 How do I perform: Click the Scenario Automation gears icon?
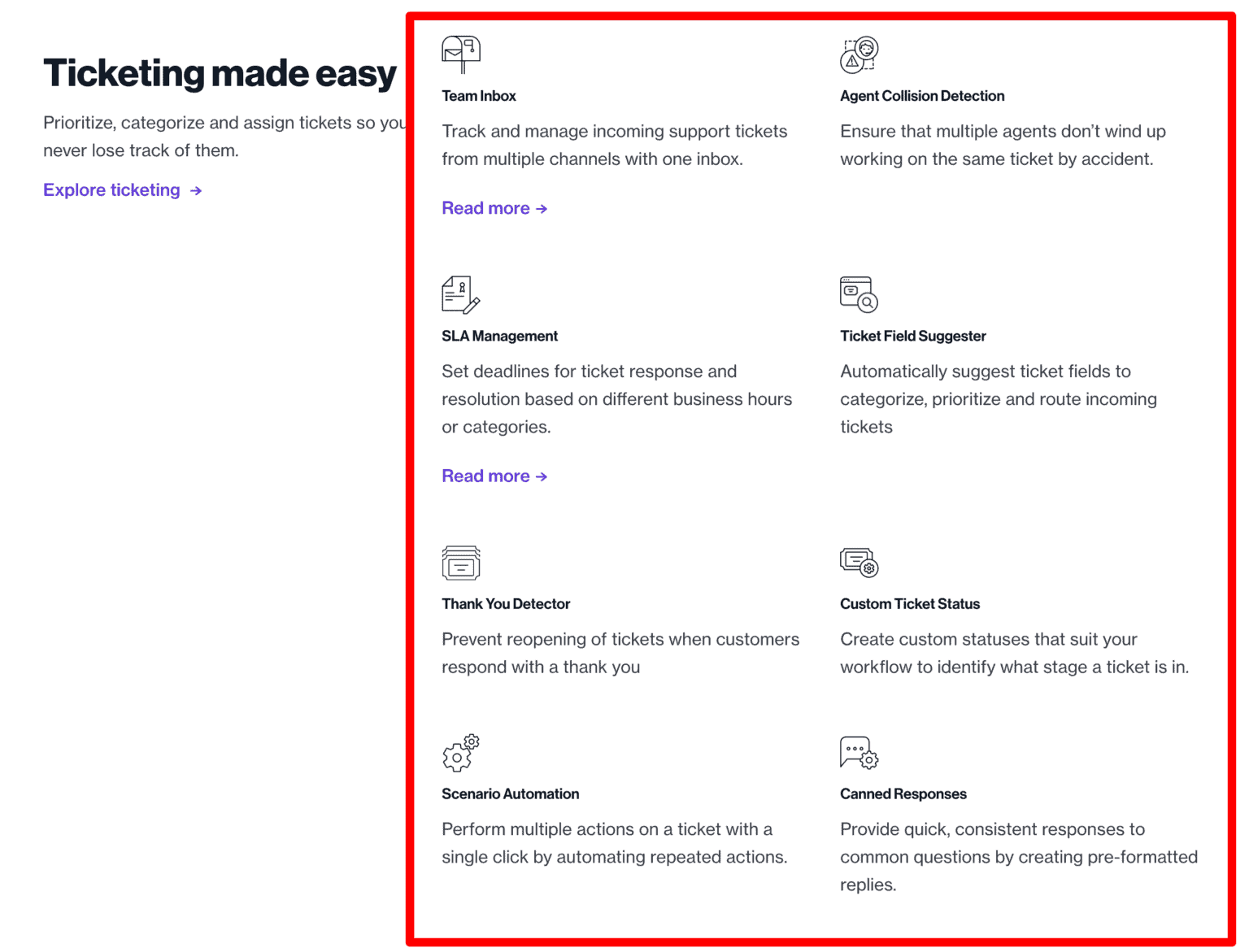click(x=460, y=752)
